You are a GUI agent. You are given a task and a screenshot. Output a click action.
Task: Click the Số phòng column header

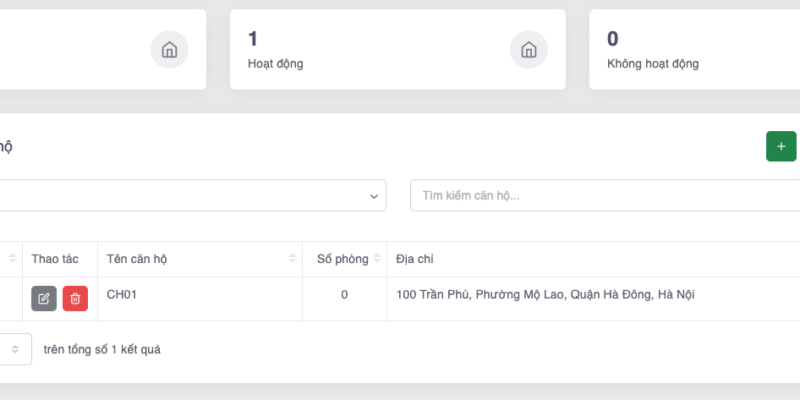click(x=336, y=259)
